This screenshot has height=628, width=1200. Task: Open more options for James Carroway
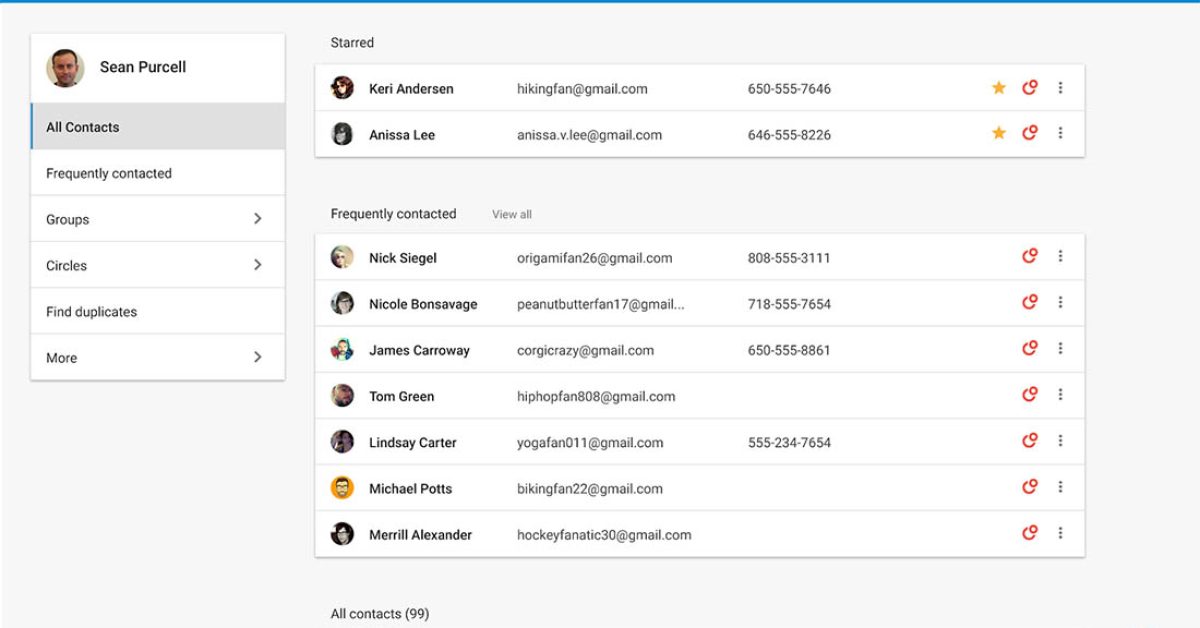[1060, 350]
